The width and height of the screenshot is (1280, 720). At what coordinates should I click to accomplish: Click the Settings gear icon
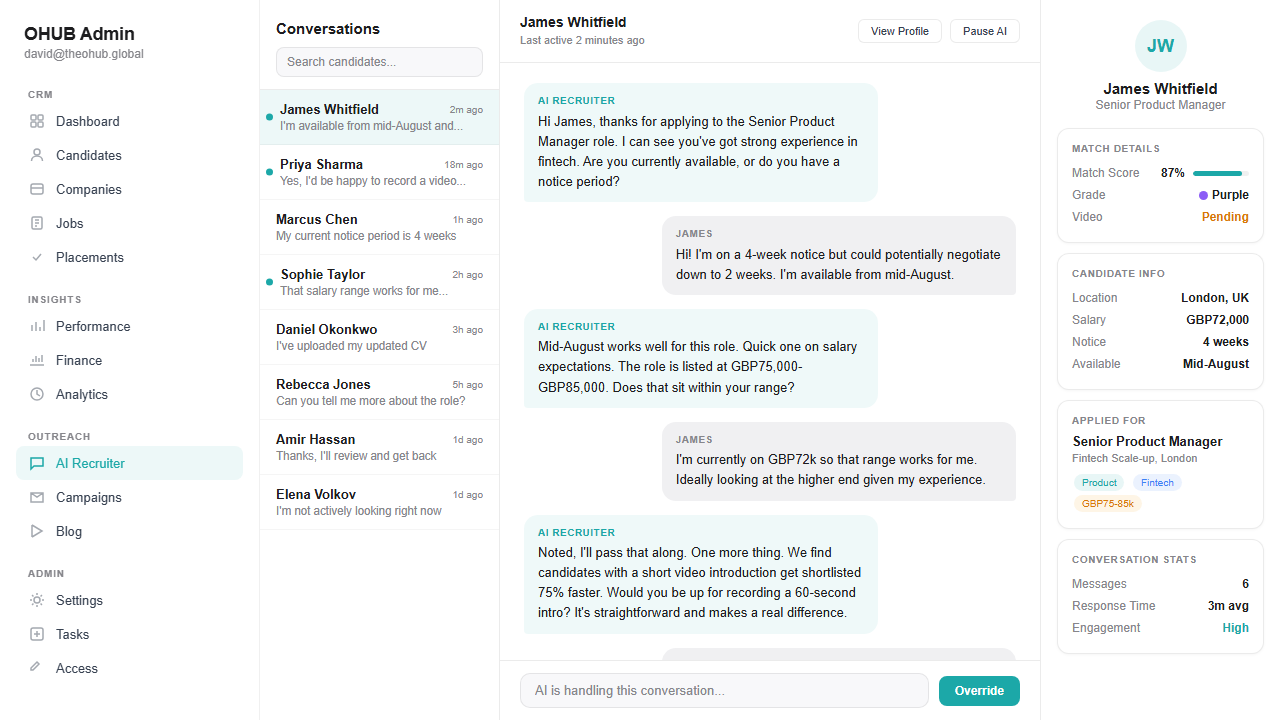coord(37,600)
